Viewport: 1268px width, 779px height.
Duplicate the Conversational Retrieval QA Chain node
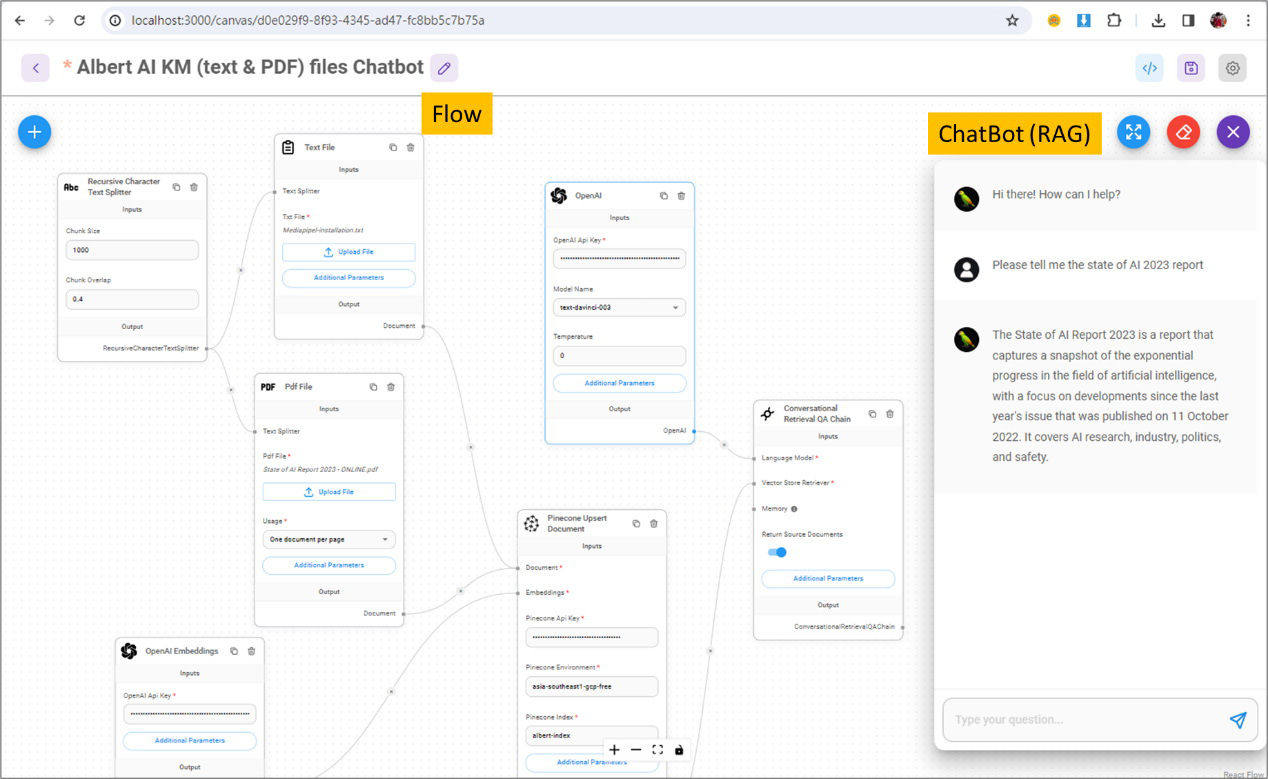(x=872, y=414)
